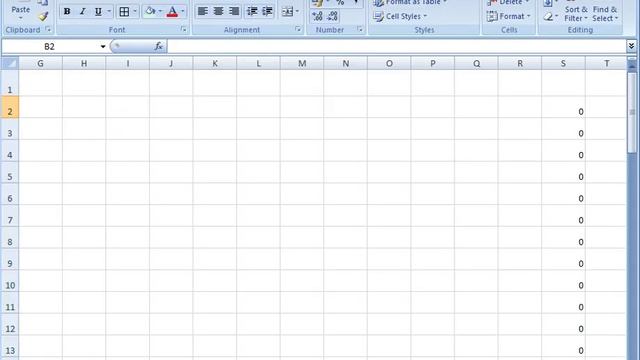This screenshot has height=360, width=640.
Task: Click the Insert Function fx button
Action: [x=158, y=47]
